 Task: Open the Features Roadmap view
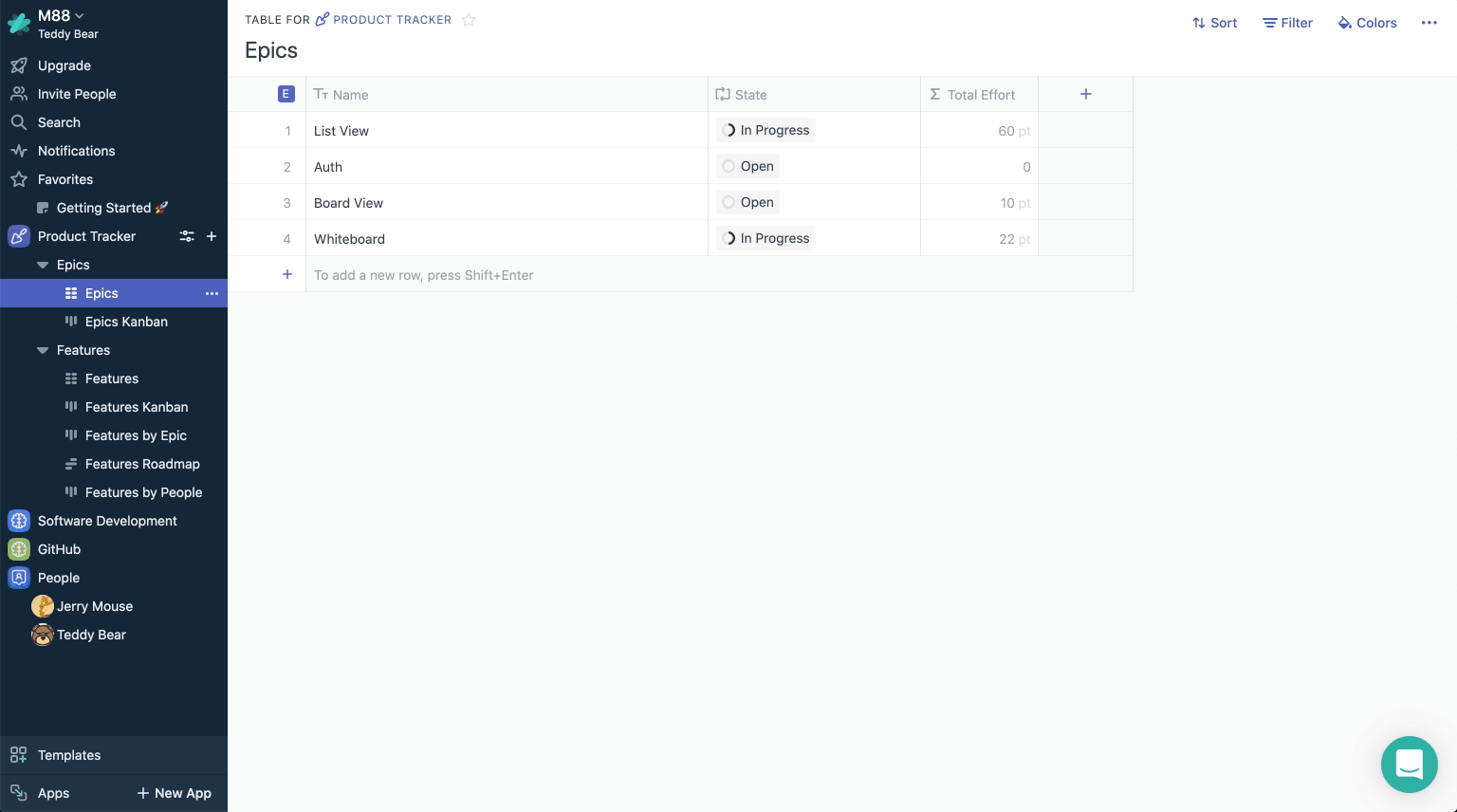click(x=142, y=464)
